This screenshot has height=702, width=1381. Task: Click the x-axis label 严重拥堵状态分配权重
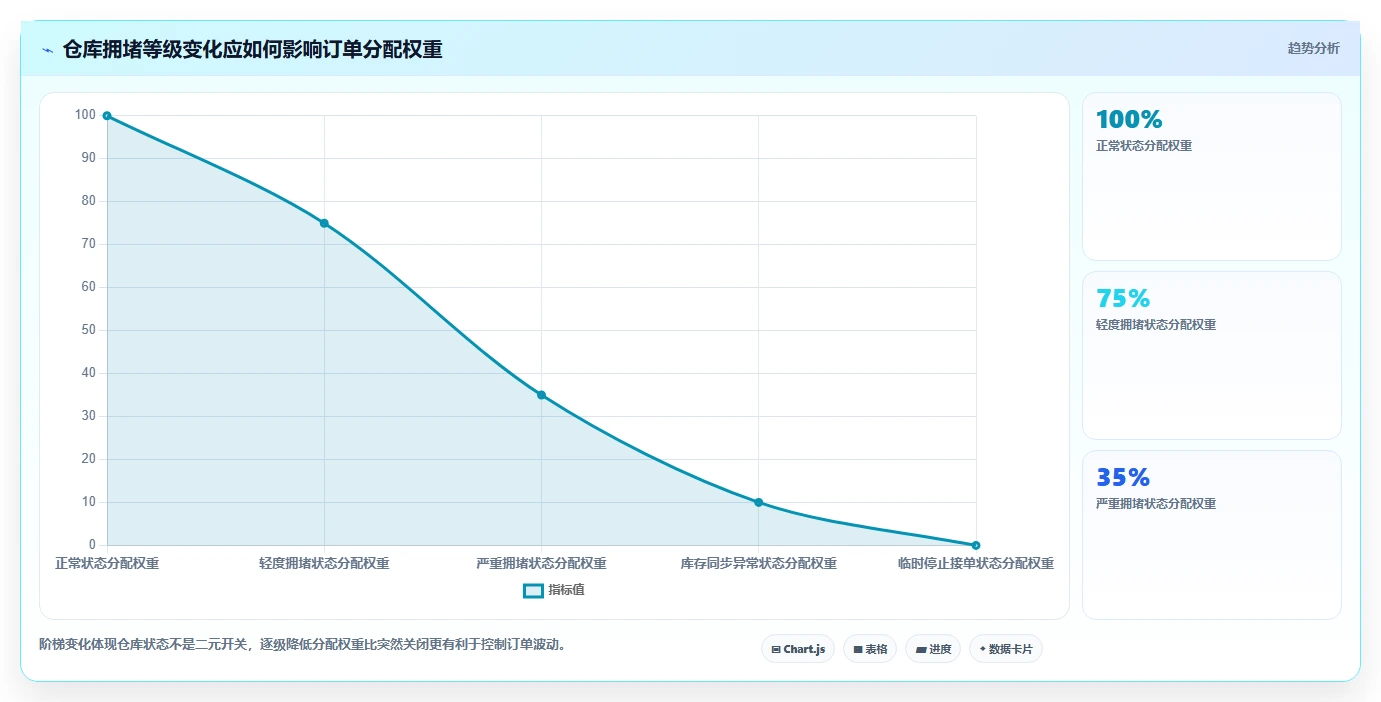pos(541,564)
